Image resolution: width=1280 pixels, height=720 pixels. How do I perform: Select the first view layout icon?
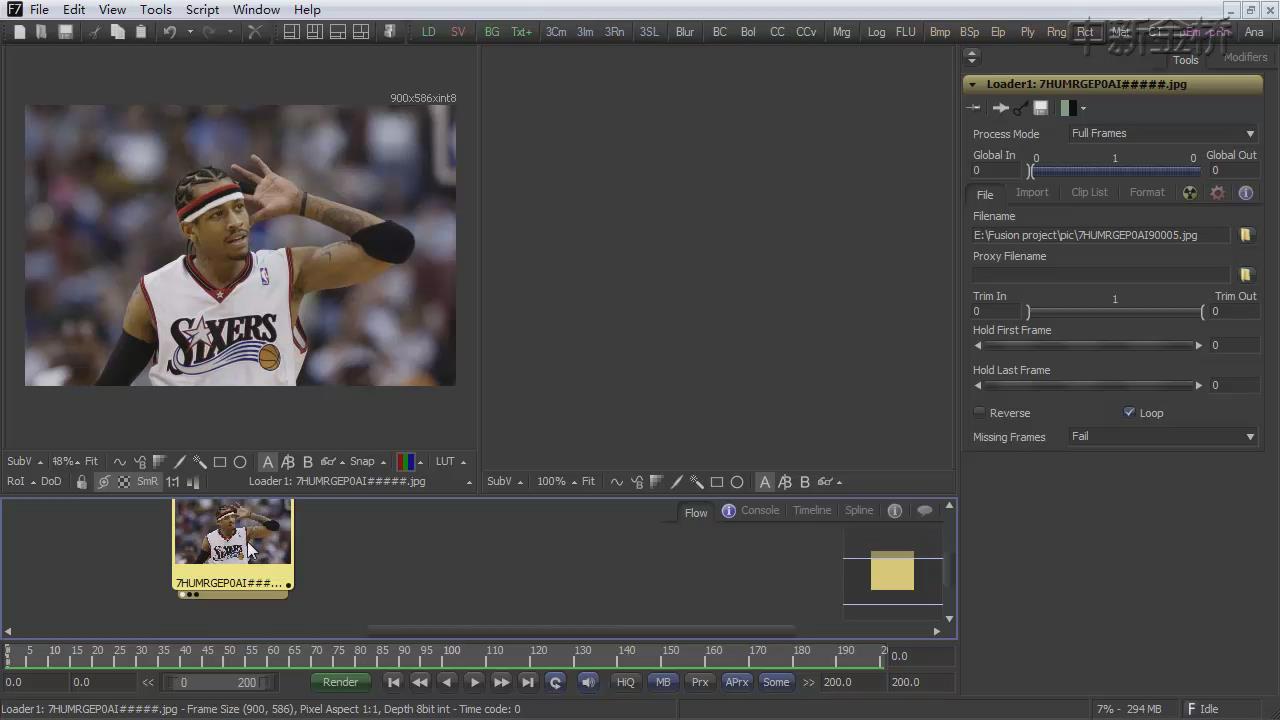[291, 32]
